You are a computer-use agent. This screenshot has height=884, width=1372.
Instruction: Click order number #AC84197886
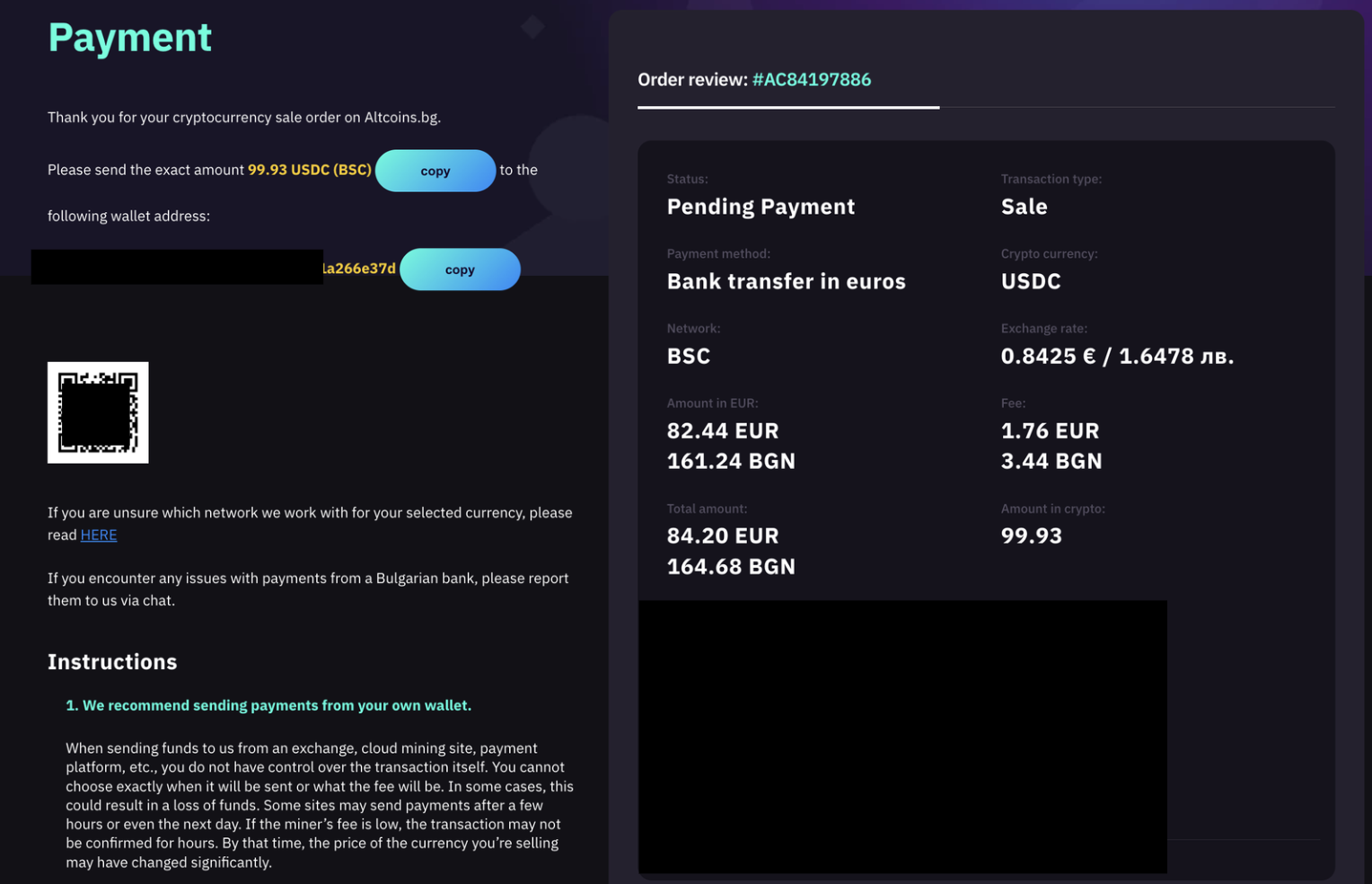tap(812, 80)
